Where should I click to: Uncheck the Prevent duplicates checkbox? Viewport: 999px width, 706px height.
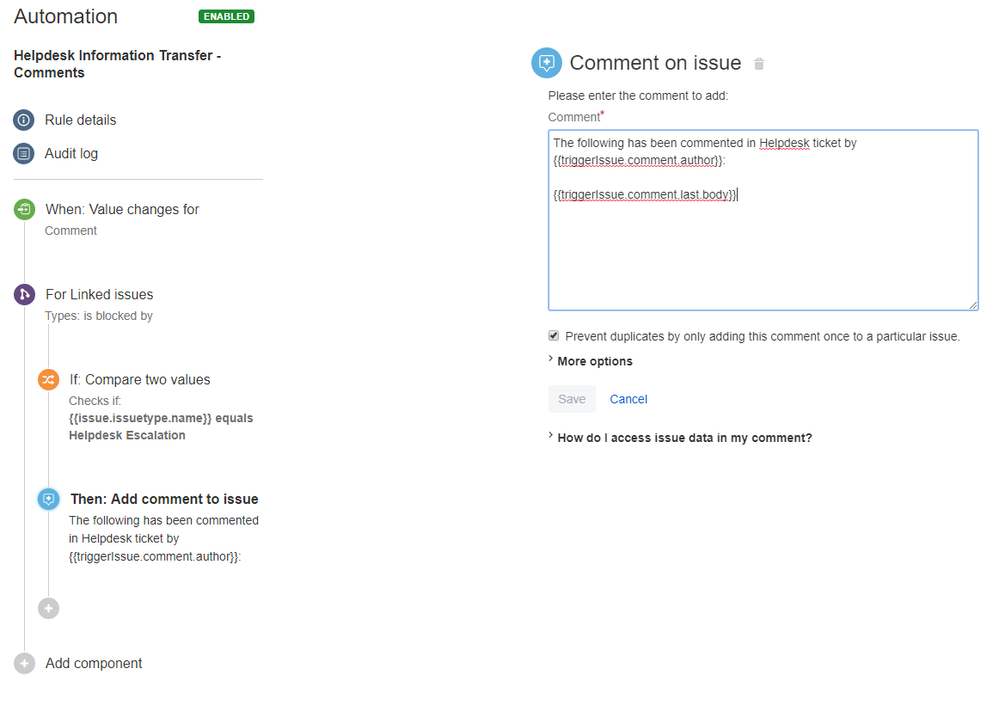[x=554, y=336]
